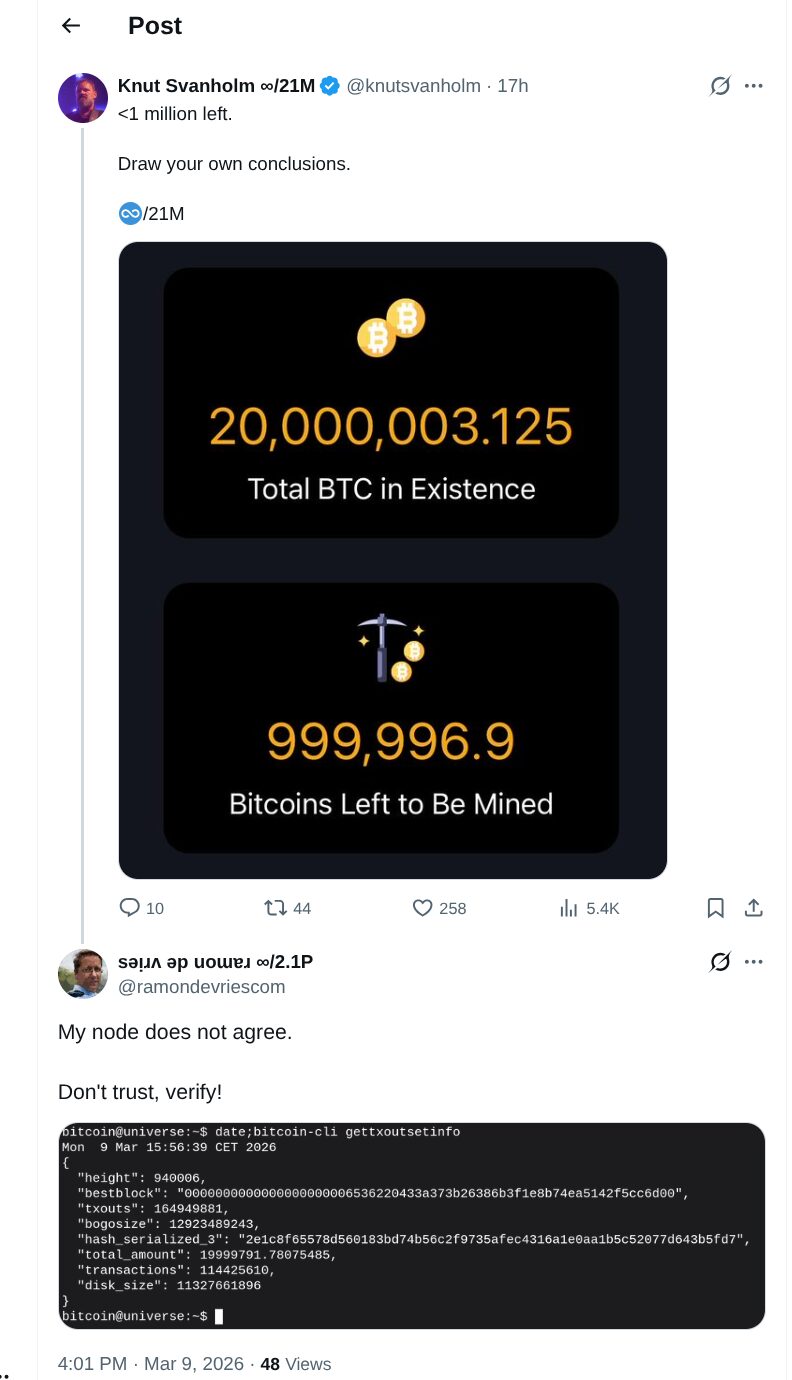Click the blue verified badge on Knut
This screenshot has height=1380, width=792.
click(x=330, y=86)
